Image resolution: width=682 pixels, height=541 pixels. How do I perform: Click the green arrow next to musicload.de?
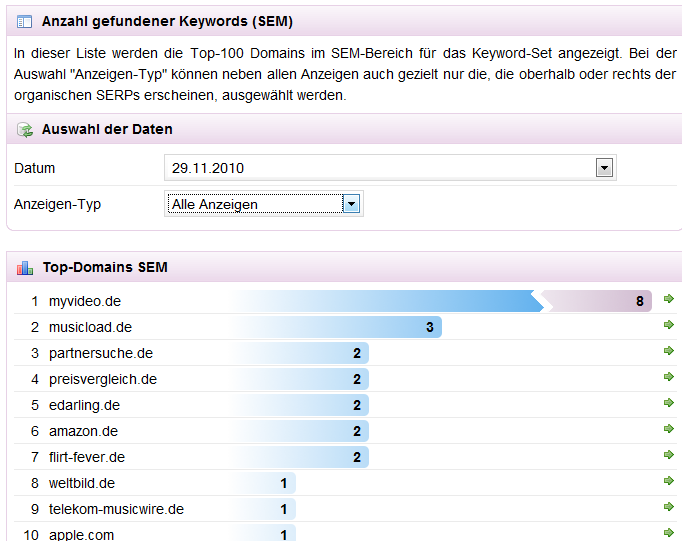coord(669,325)
